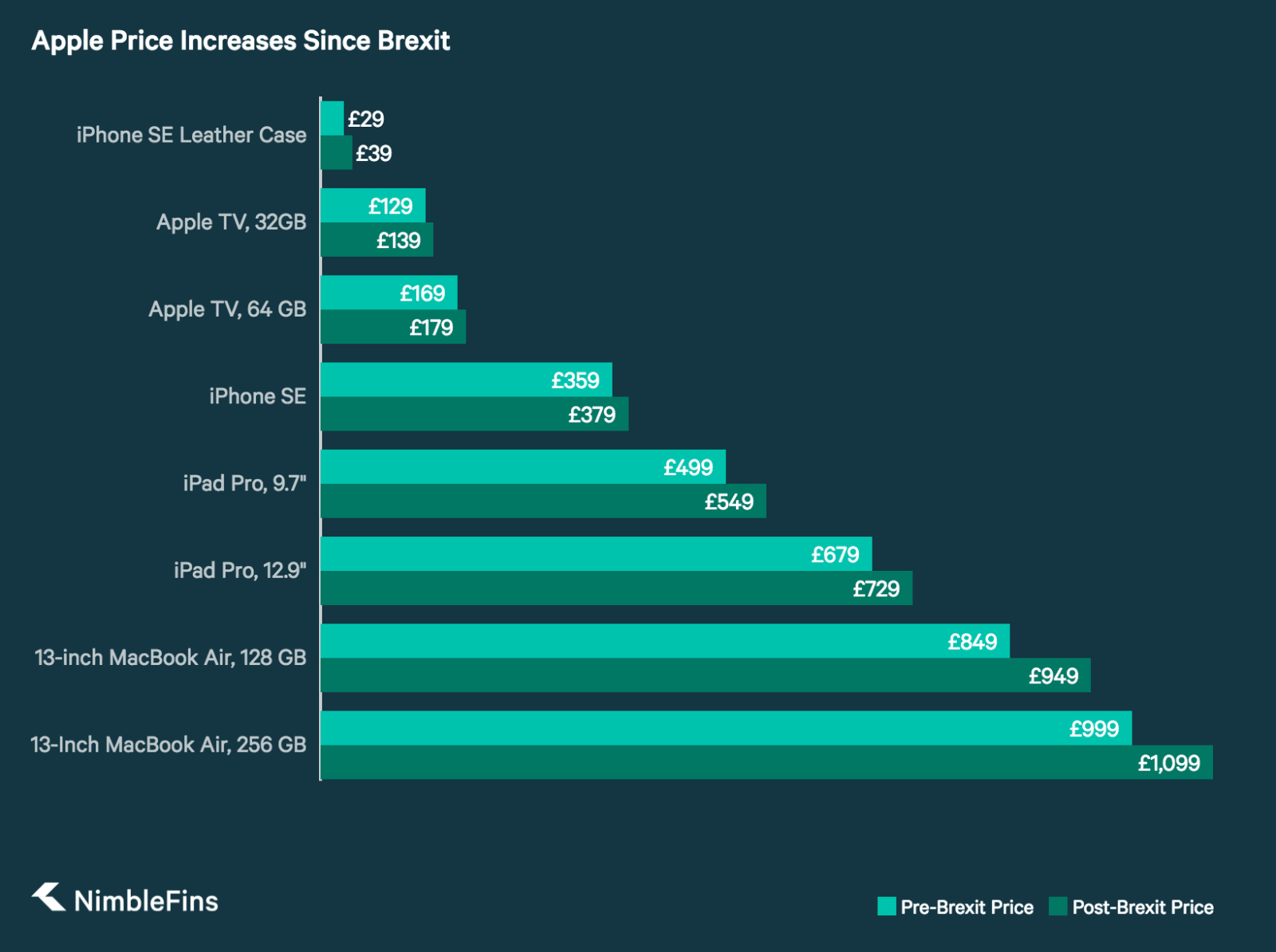Click the iPad Pro, 12.9" label

point(240,570)
